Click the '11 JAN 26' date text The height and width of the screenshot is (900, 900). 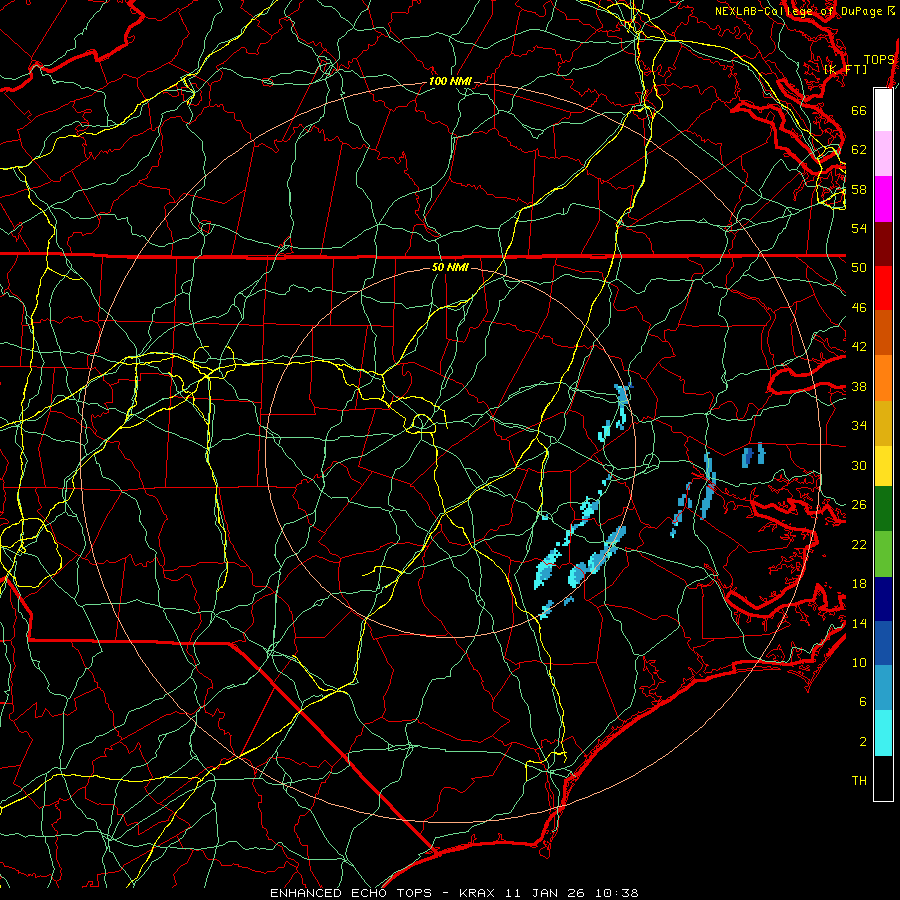click(546, 893)
